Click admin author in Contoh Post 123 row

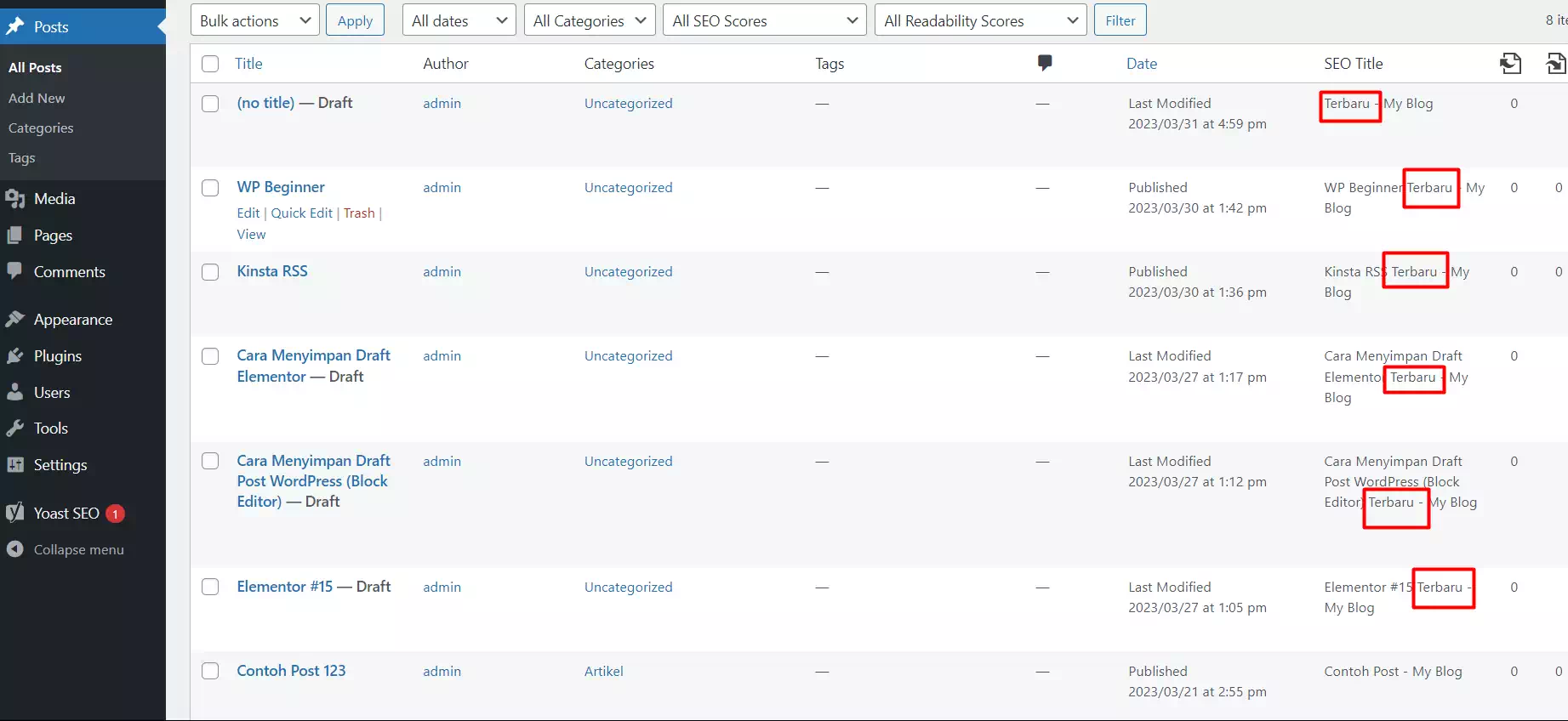click(442, 672)
